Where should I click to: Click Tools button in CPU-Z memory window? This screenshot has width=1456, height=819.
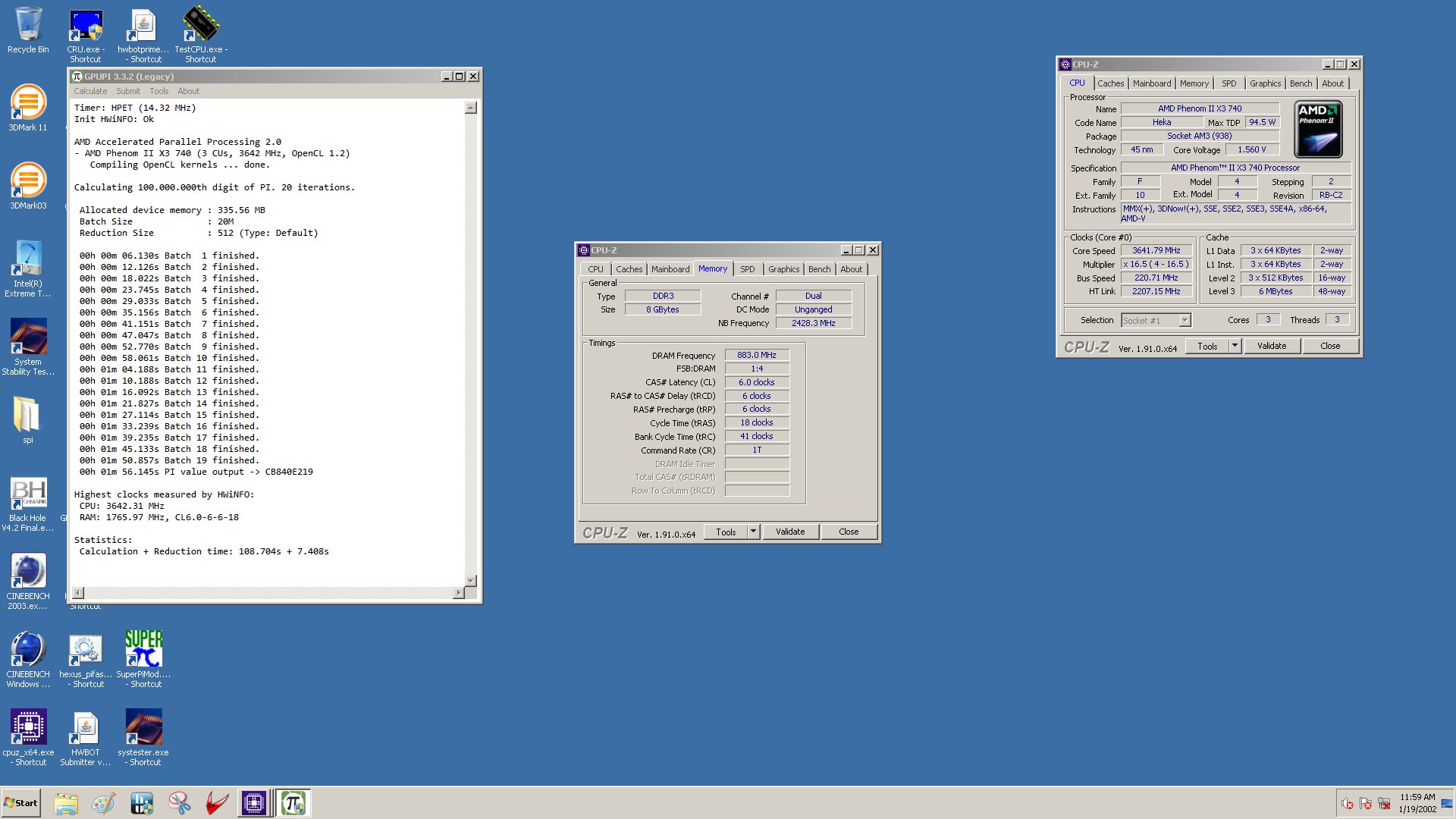726,532
